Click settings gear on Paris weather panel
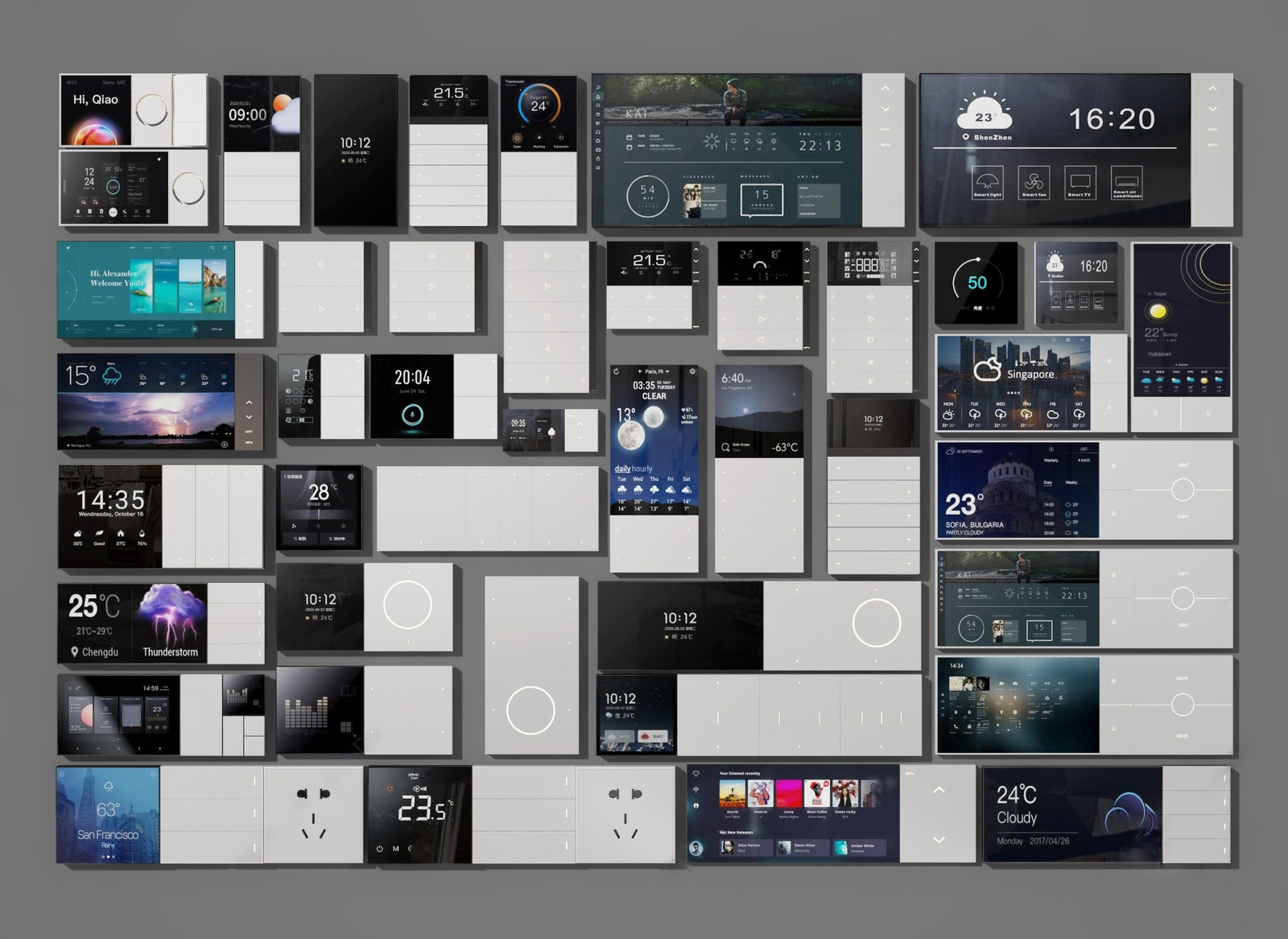 click(691, 371)
